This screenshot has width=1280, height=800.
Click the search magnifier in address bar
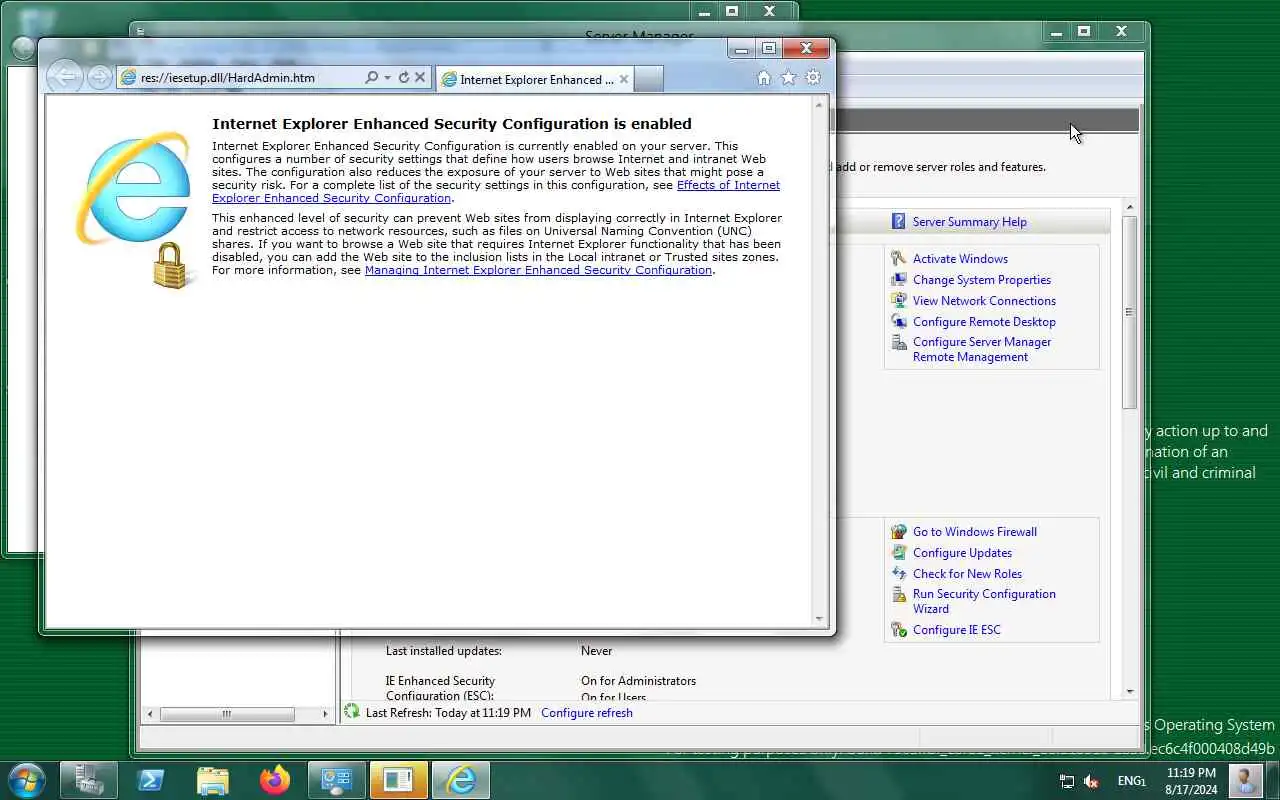click(371, 77)
